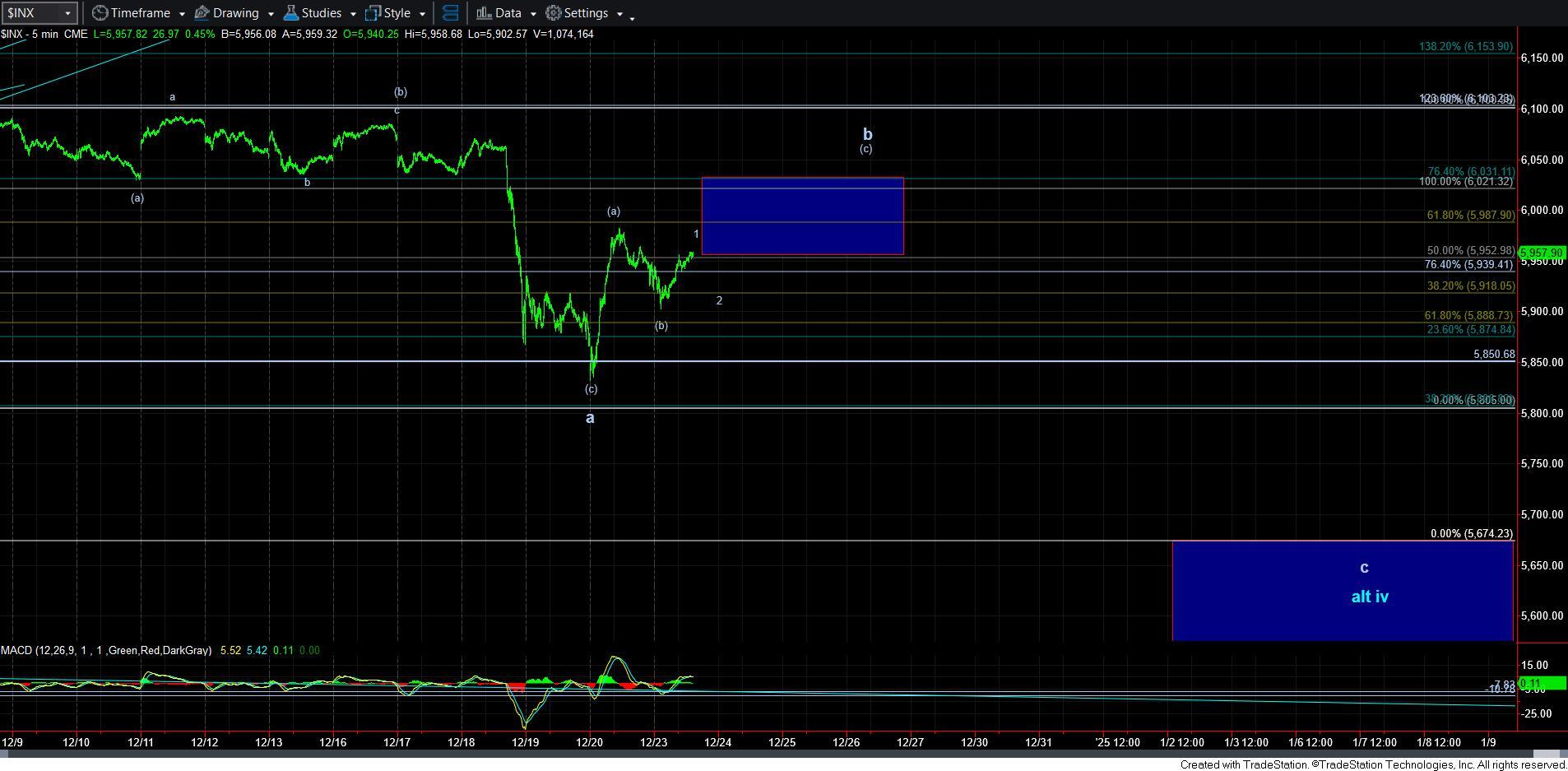Click the MACD study label text
The height and width of the screenshot is (771, 1568).
coord(105,650)
